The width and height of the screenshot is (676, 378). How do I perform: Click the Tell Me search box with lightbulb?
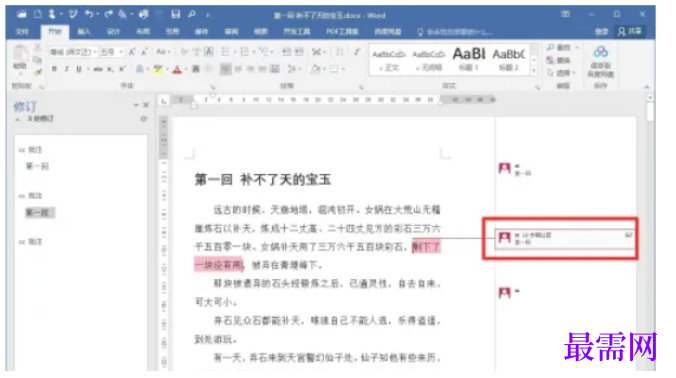tap(455, 32)
